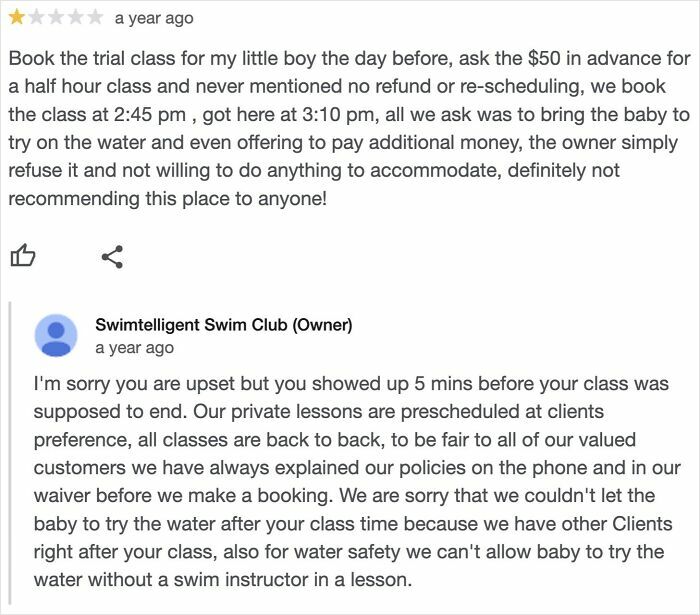This screenshot has height=615, width=700.
Task: Click the second gray rating star
Action: 37,17
